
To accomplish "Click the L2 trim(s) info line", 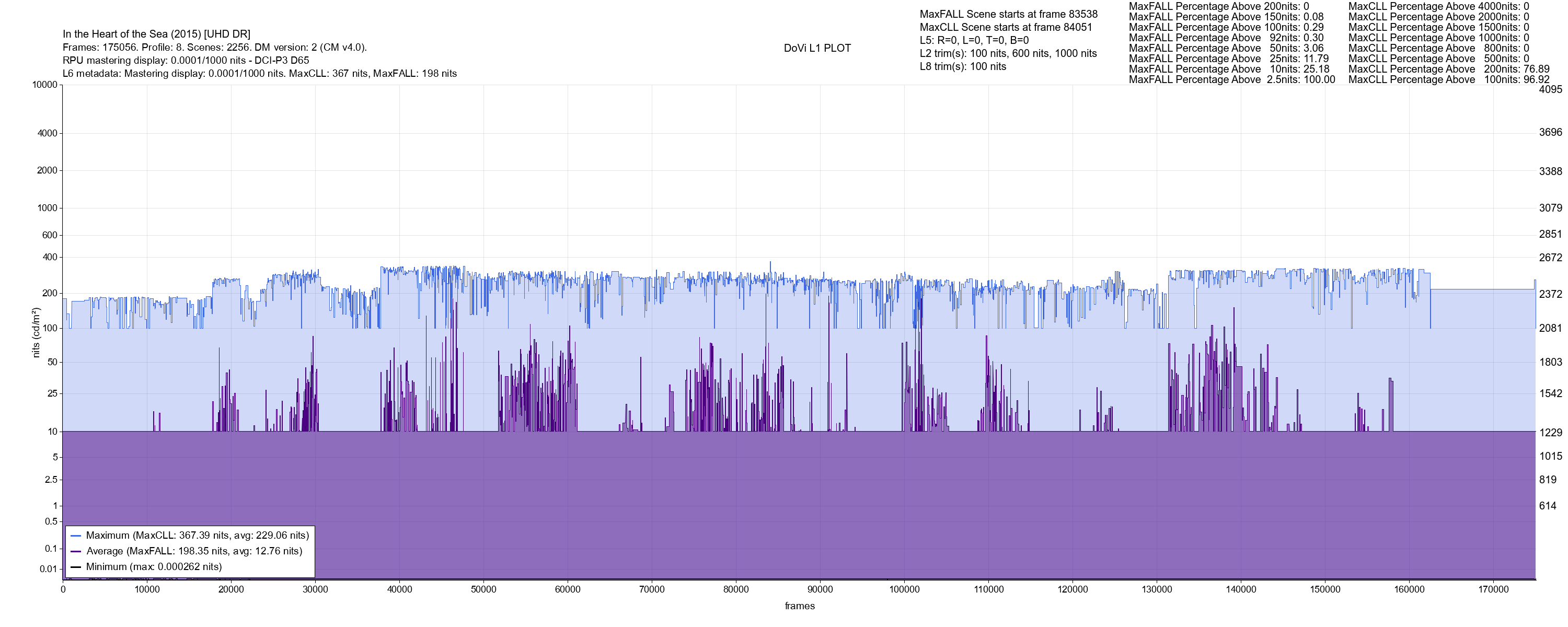I will pos(1008,54).
